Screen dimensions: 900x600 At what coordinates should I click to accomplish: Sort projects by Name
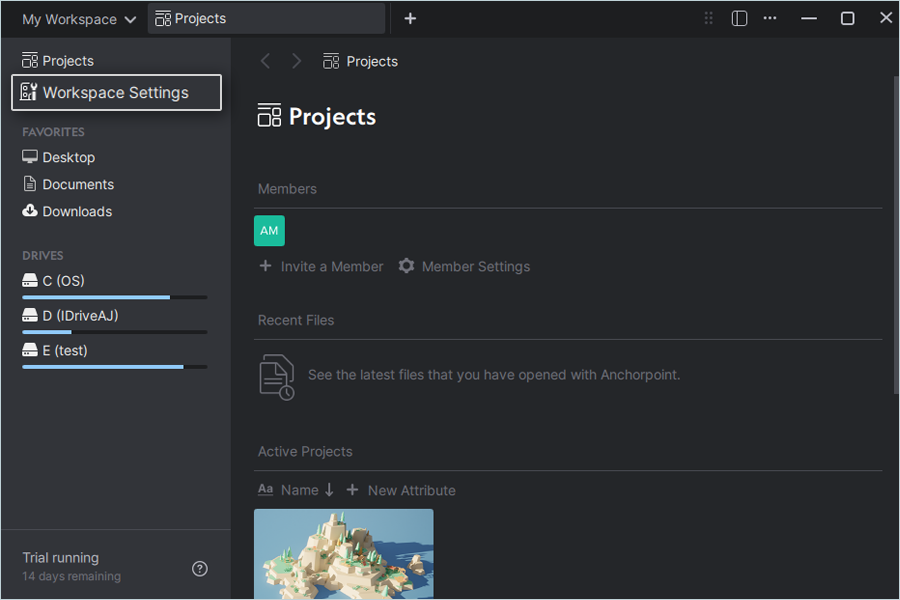(296, 490)
